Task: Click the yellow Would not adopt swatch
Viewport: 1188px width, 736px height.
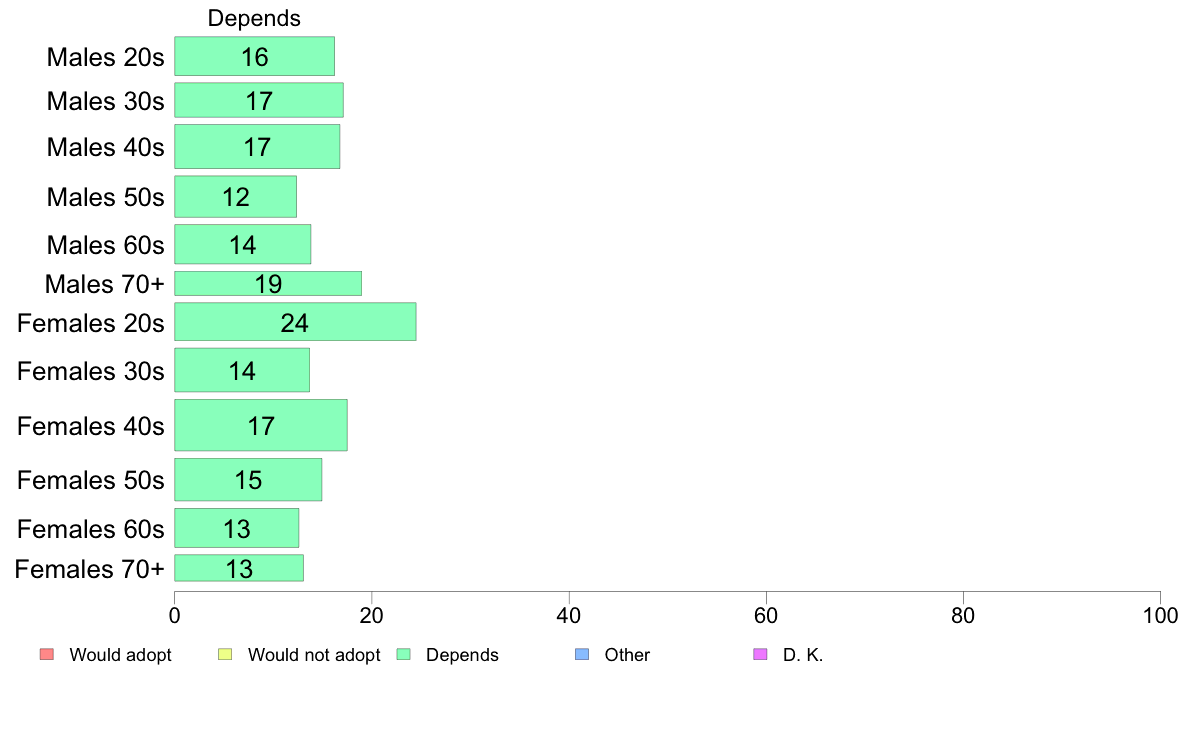Action: coord(225,654)
